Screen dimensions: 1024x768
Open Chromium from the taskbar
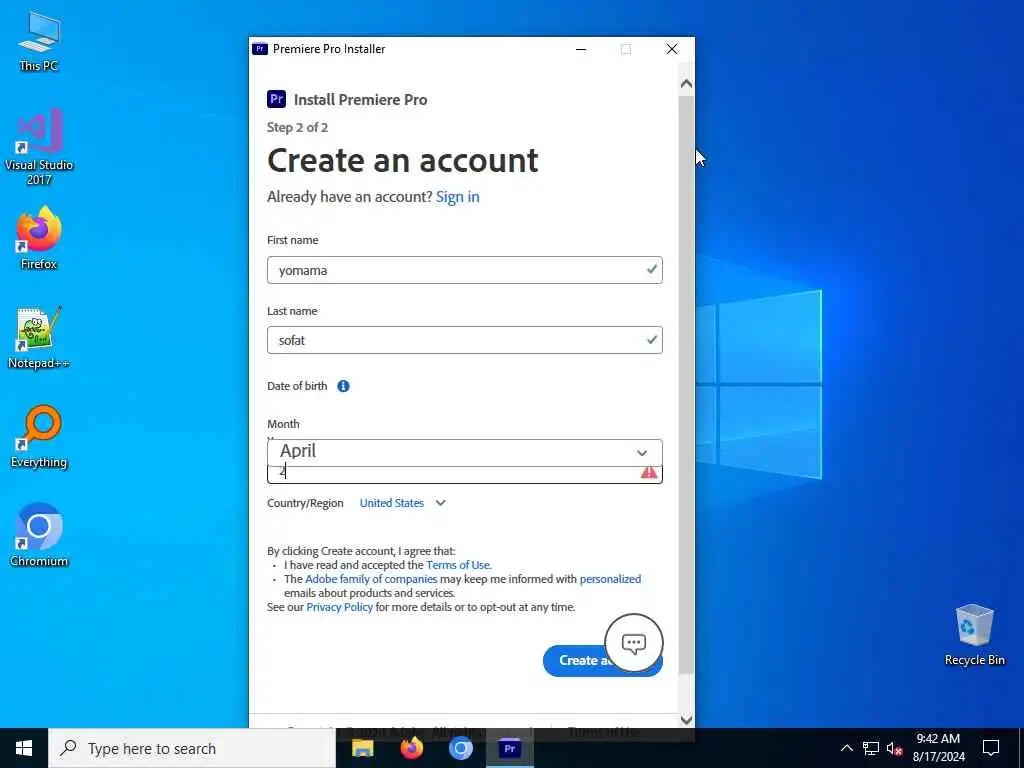[x=460, y=748]
